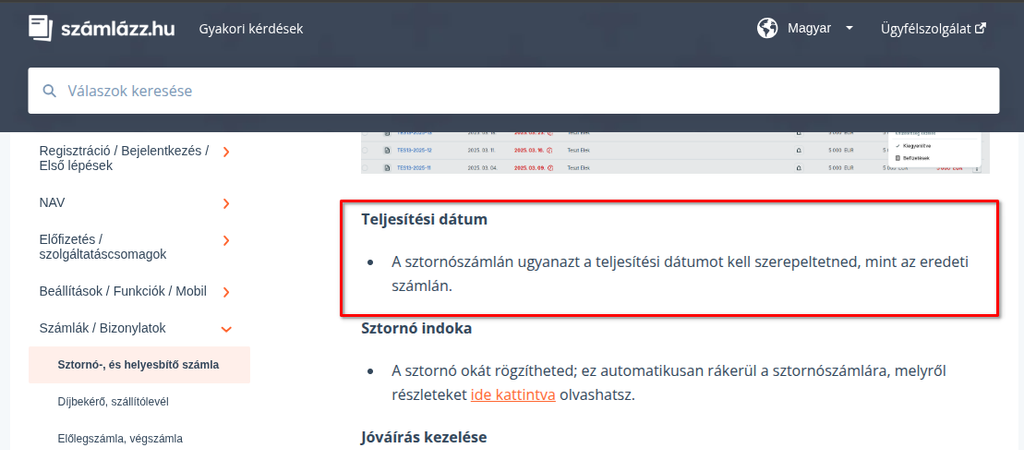Select Sztornó-, és helyesbítő számla item
The image size is (1024, 450).
pyautogui.click(x=138, y=364)
